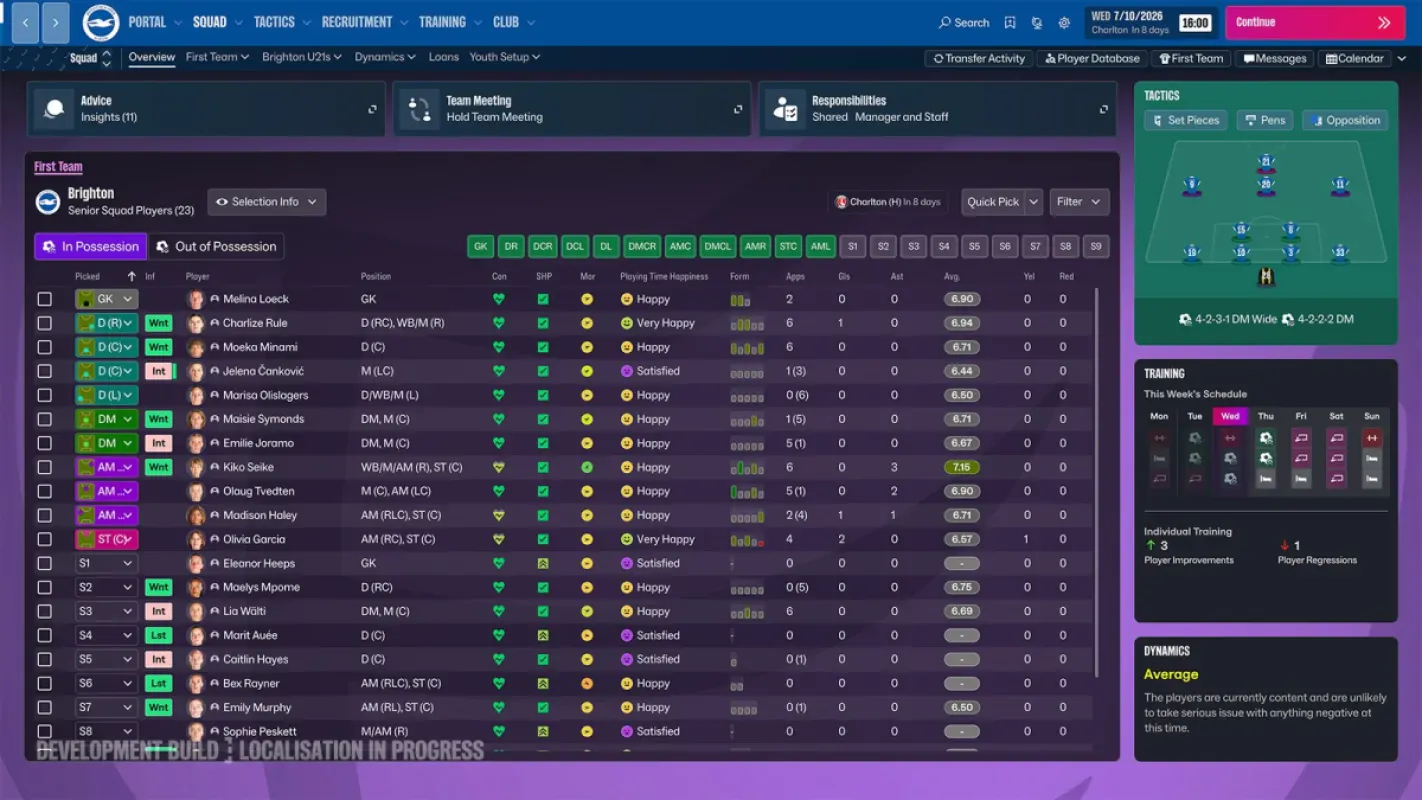Screen dimensions: 1422x800
Task: Click the goalkeeper icon on tactics pitch
Action: pyautogui.click(x=1266, y=277)
